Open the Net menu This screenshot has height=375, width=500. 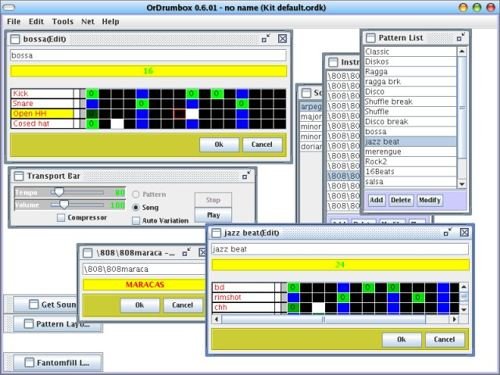pos(88,22)
